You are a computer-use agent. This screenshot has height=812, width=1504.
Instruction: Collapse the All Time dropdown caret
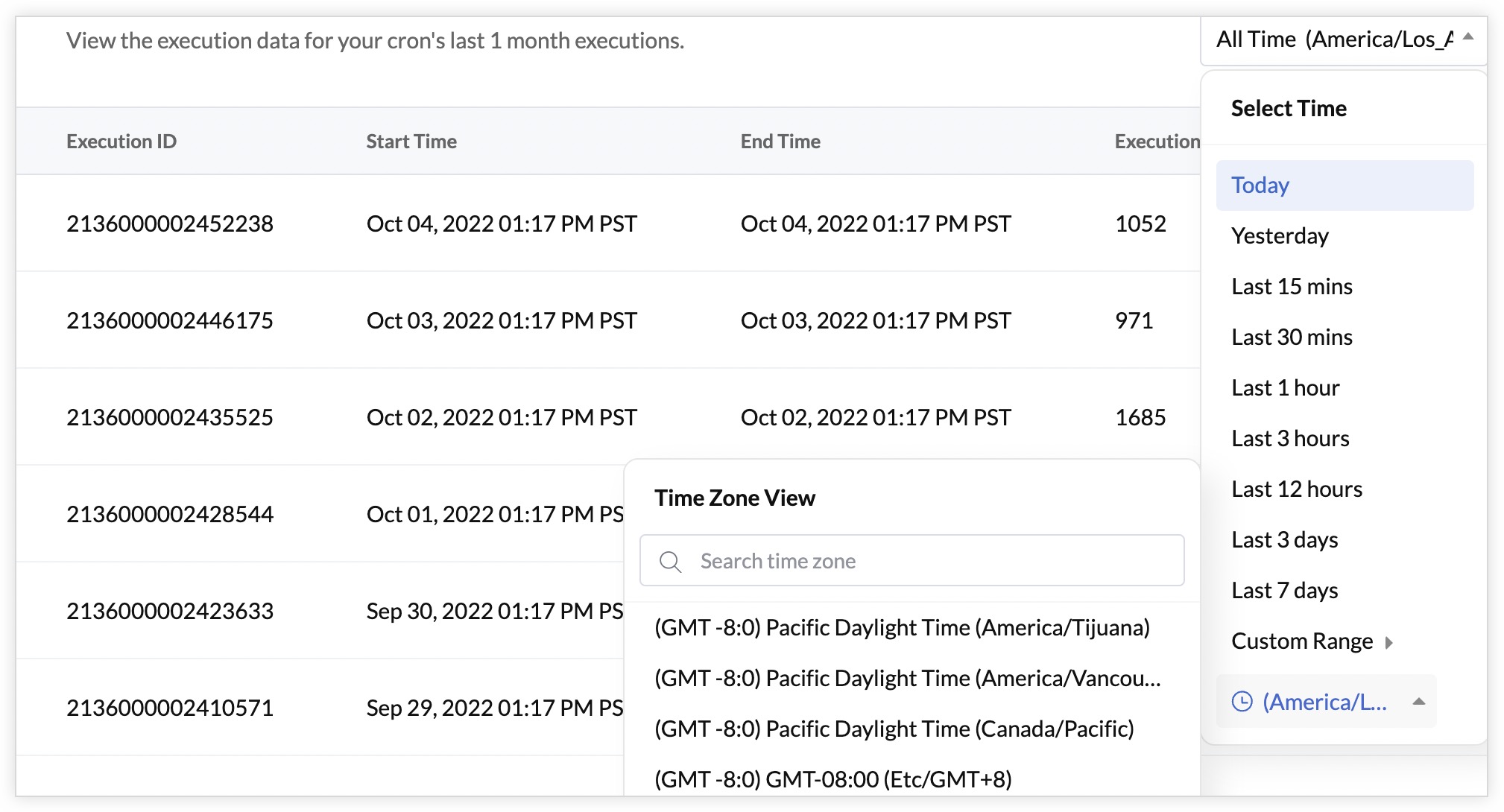1468,36
